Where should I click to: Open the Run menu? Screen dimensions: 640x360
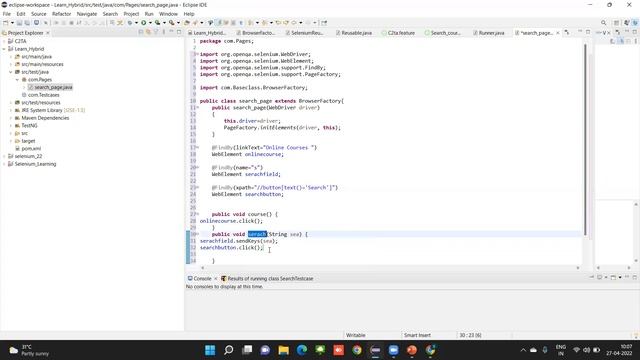pos(149,14)
